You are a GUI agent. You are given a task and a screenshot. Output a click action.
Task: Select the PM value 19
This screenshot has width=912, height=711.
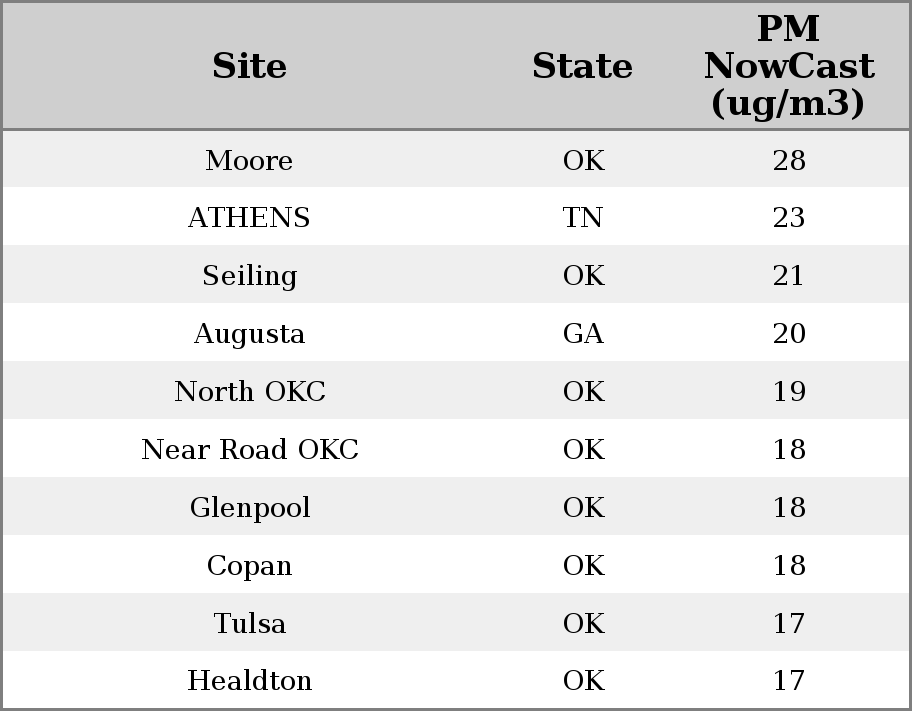789,392
